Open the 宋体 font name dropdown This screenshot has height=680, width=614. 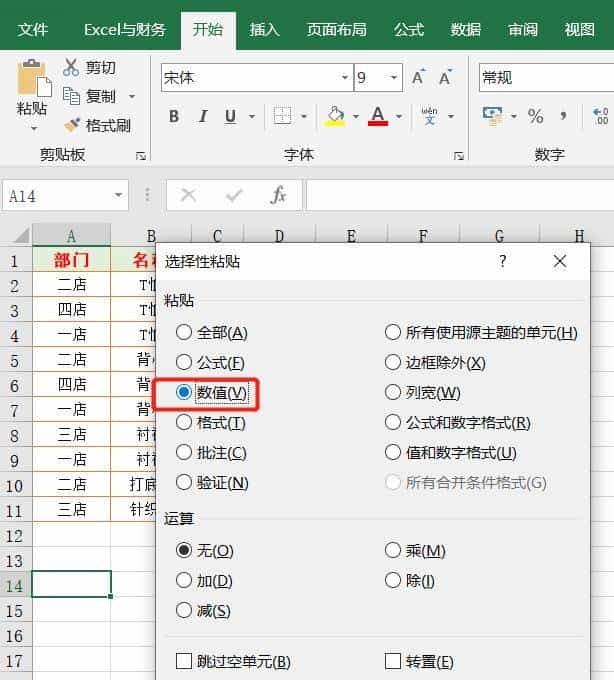(345, 78)
